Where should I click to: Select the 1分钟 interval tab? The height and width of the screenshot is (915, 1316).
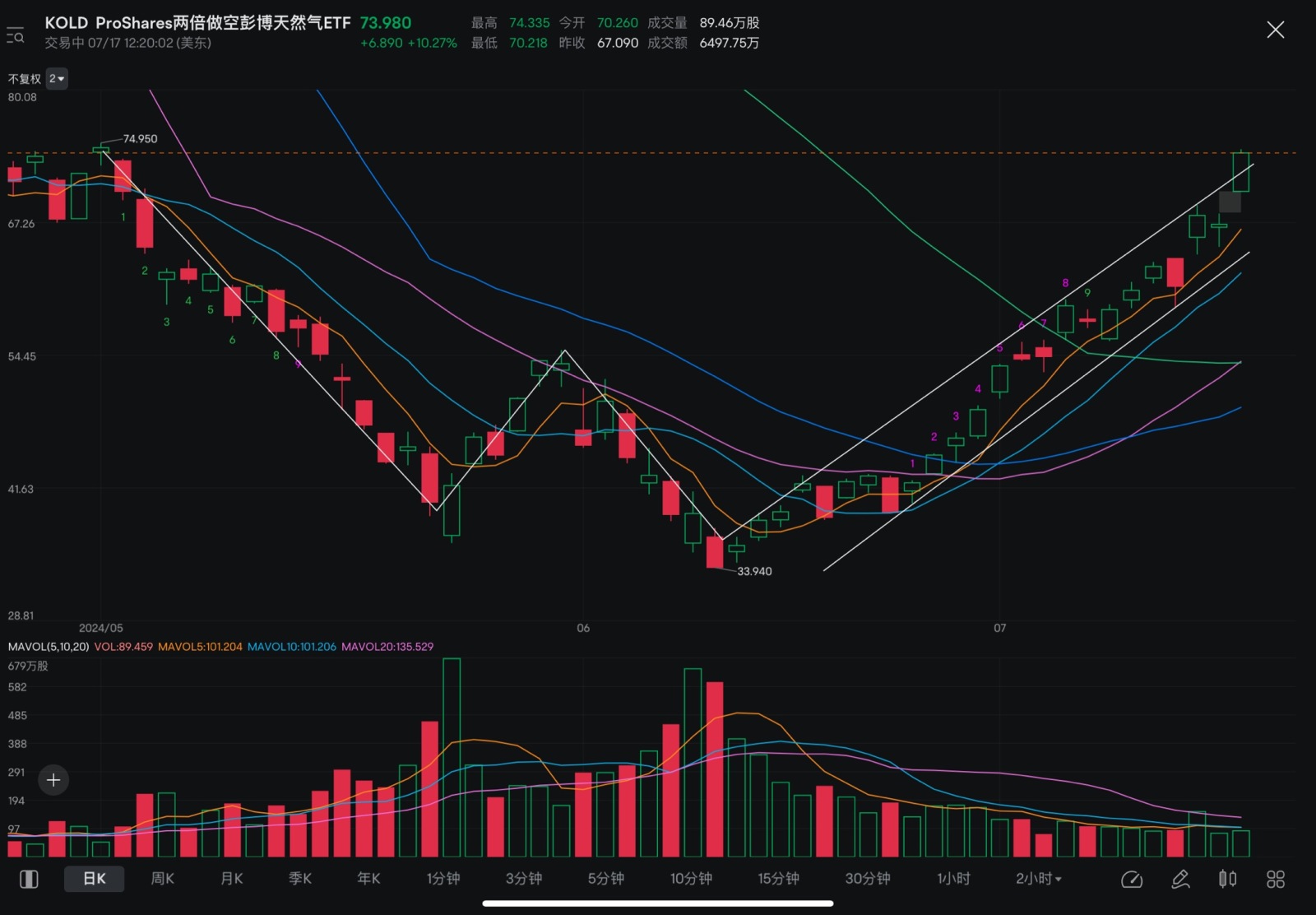pyautogui.click(x=443, y=879)
